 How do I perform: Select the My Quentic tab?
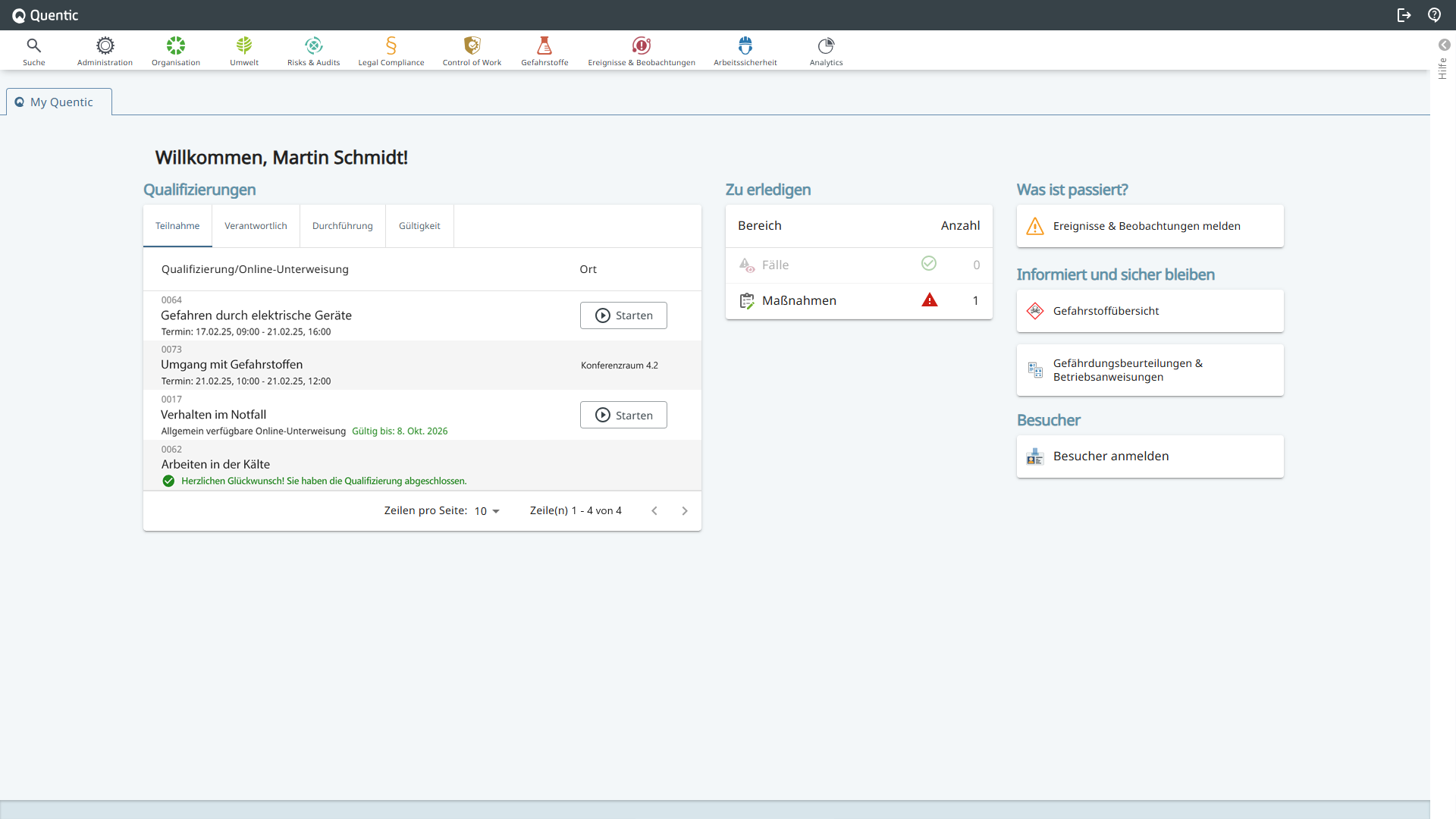59,102
